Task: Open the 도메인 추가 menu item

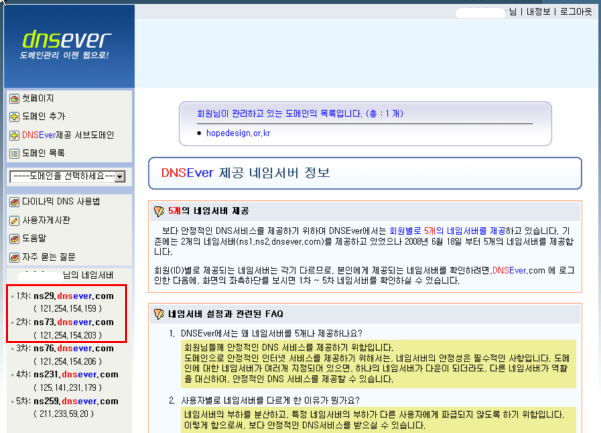Action: (43, 116)
